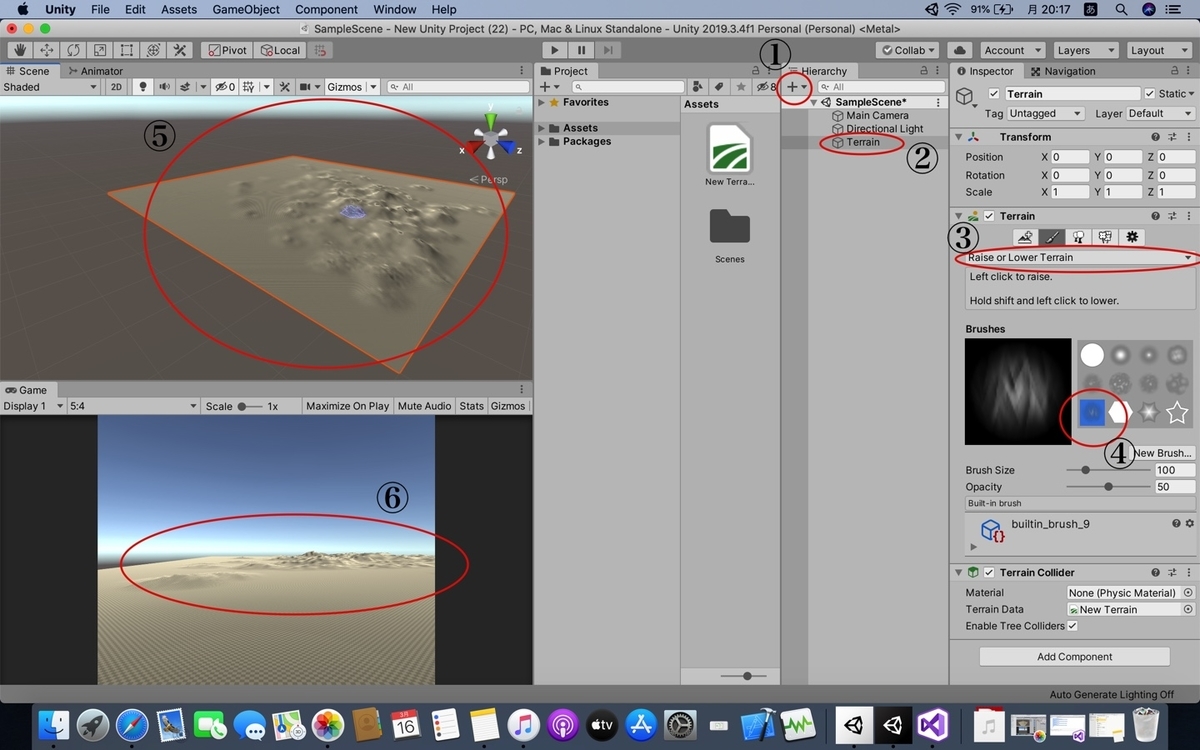Toggle 2D view mode in Scene
Viewport: 1200px width, 750px height.
point(116,87)
